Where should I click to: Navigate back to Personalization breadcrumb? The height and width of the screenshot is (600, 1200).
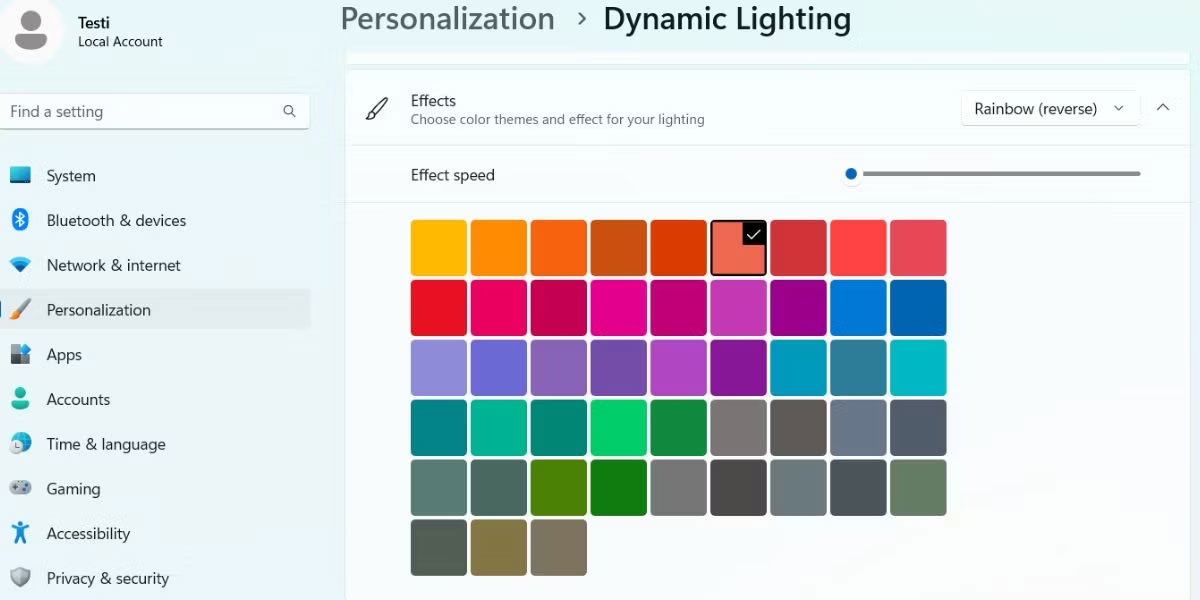point(447,19)
